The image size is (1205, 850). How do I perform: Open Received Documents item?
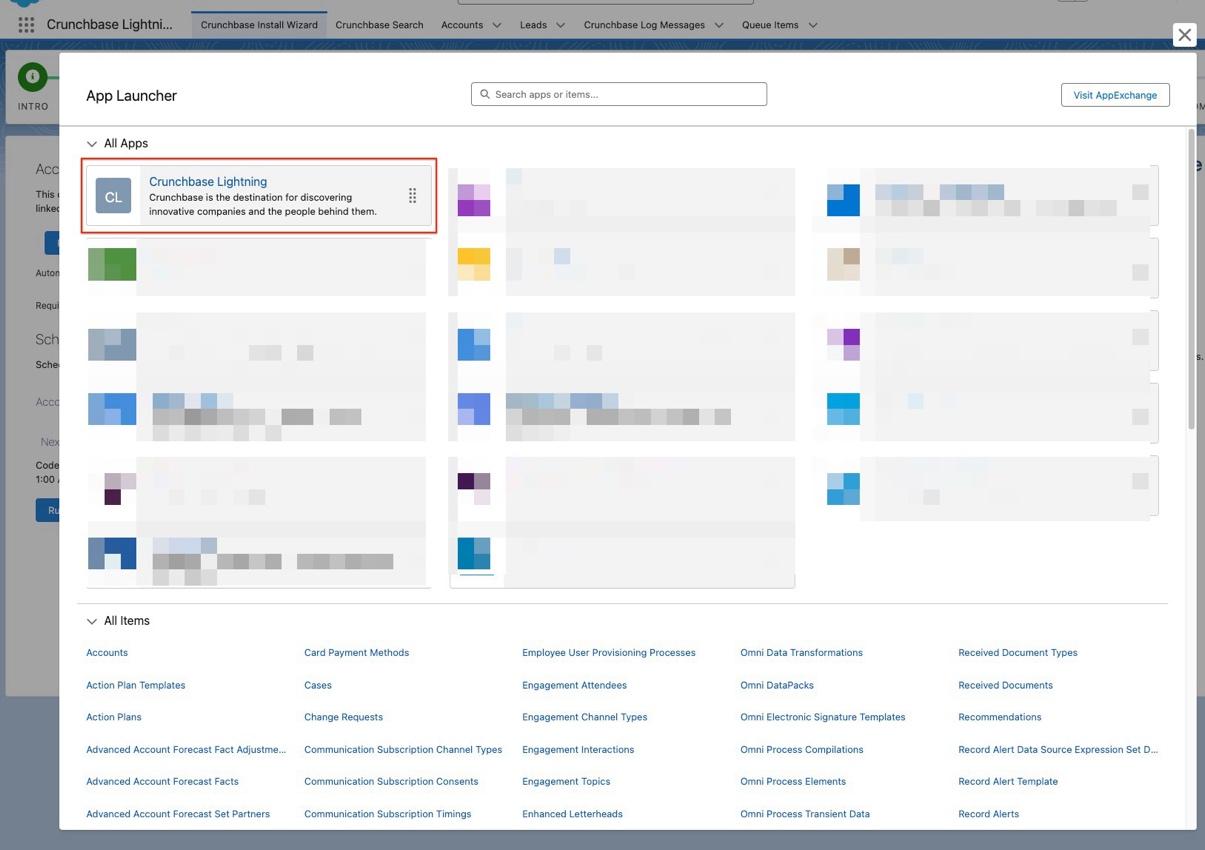tap(1005, 685)
